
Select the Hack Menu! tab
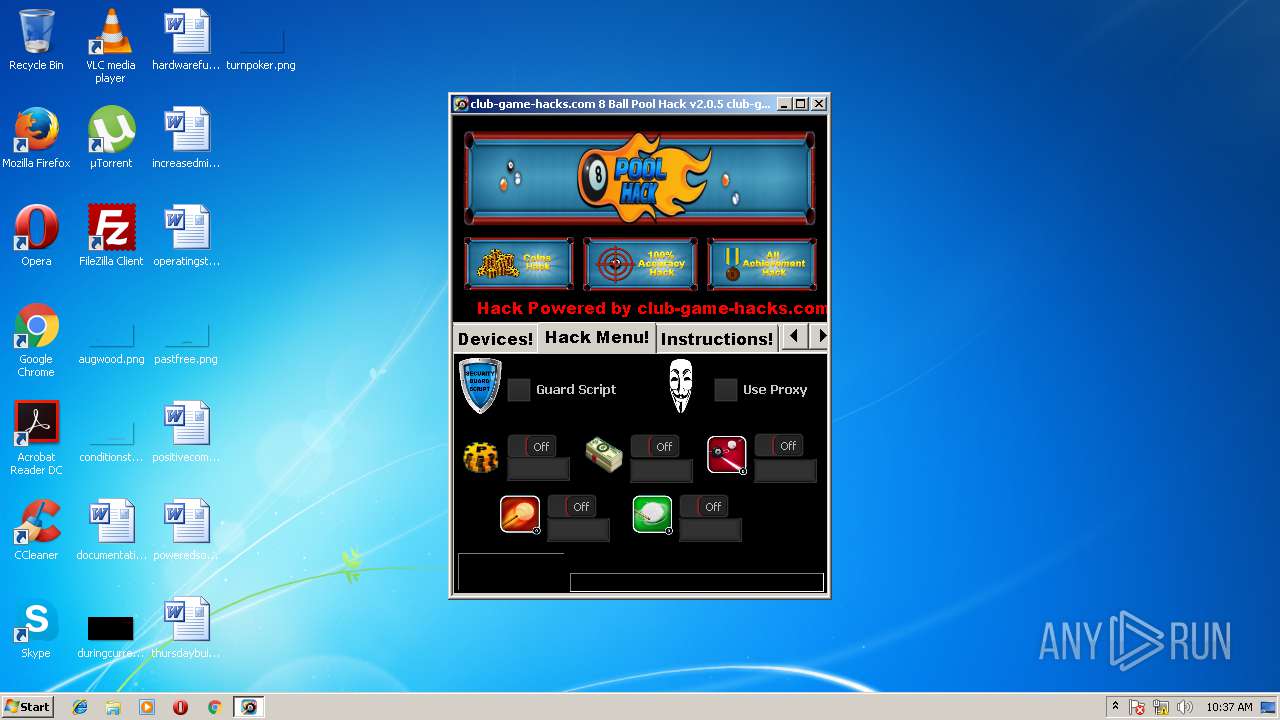click(597, 337)
